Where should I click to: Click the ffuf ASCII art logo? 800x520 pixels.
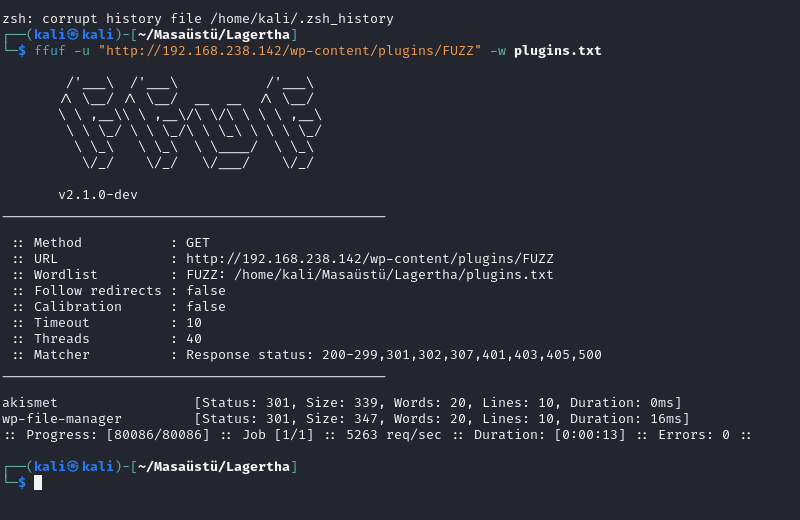click(190, 123)
